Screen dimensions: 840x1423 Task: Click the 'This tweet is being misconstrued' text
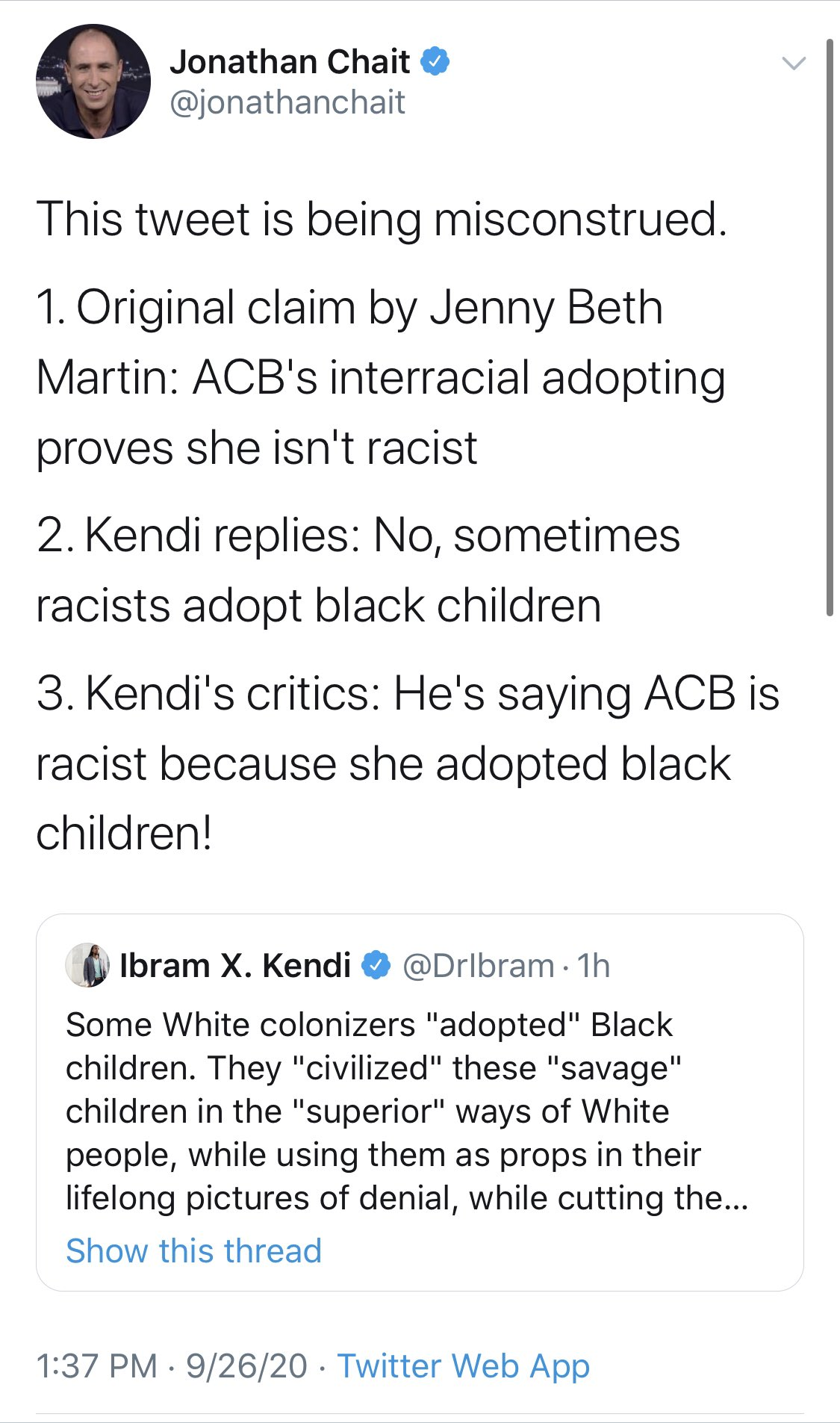(x=382, y=220)
